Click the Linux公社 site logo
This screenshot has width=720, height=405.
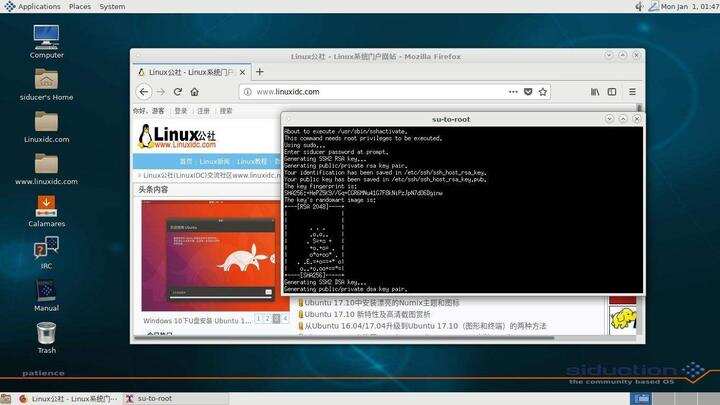(x=177, y=136)
